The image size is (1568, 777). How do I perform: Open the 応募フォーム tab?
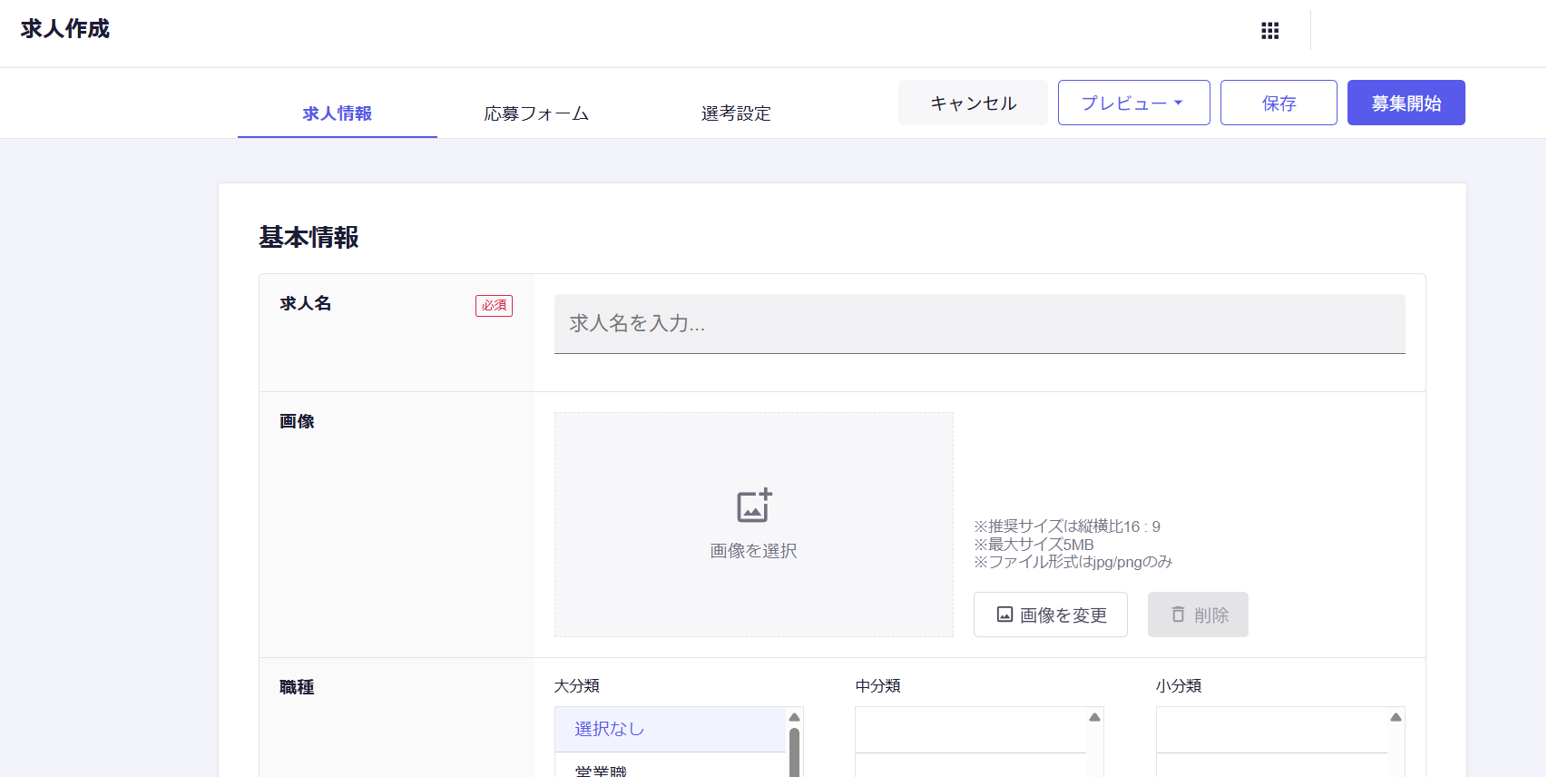(536, 113)
